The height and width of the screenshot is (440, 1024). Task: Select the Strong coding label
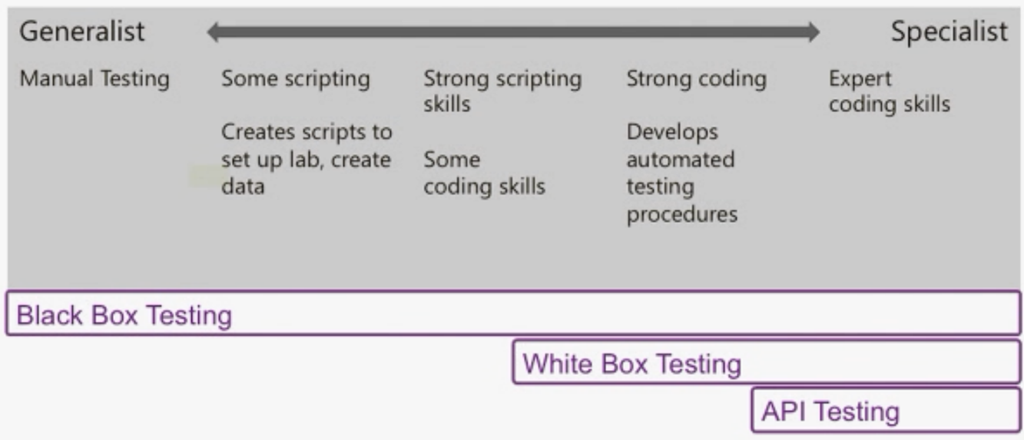[x=696, y=79]
